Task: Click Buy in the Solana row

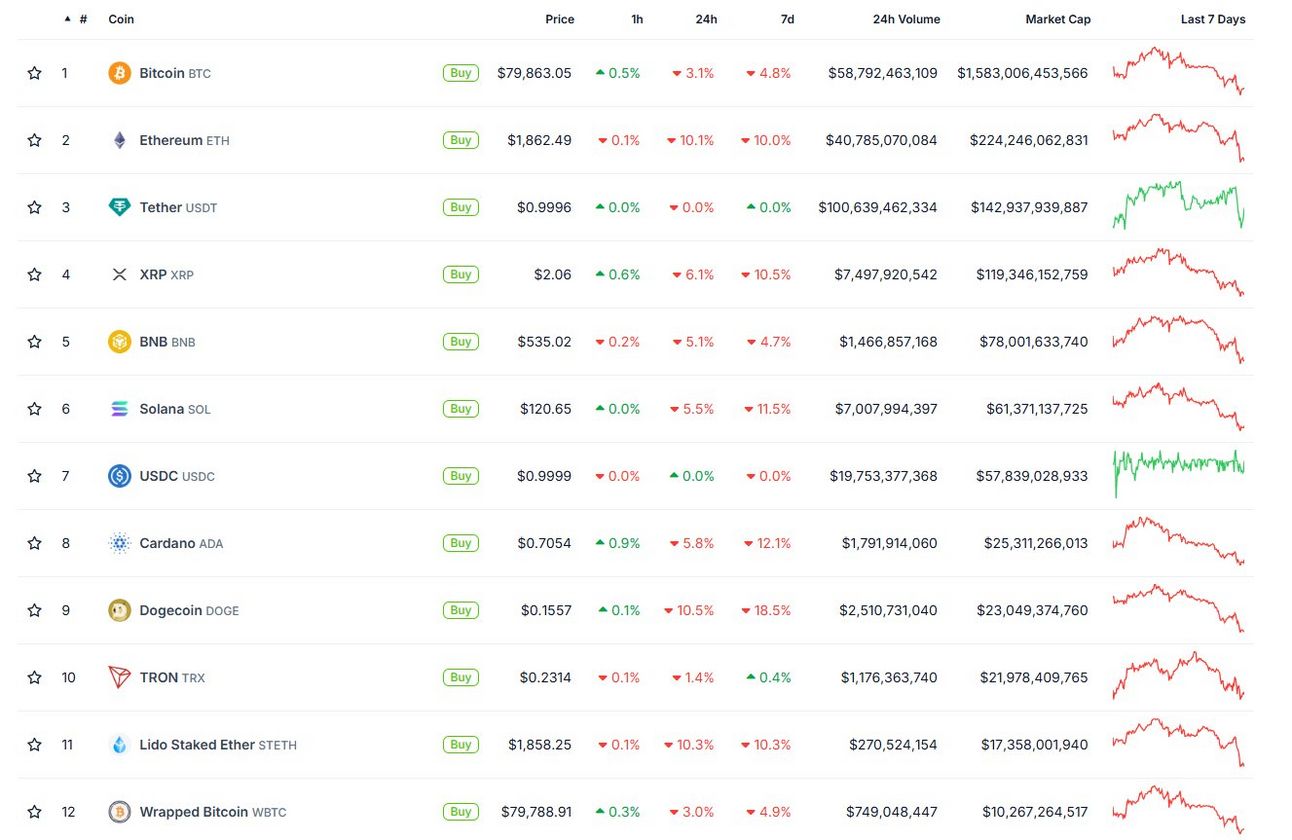Action: 461,409
